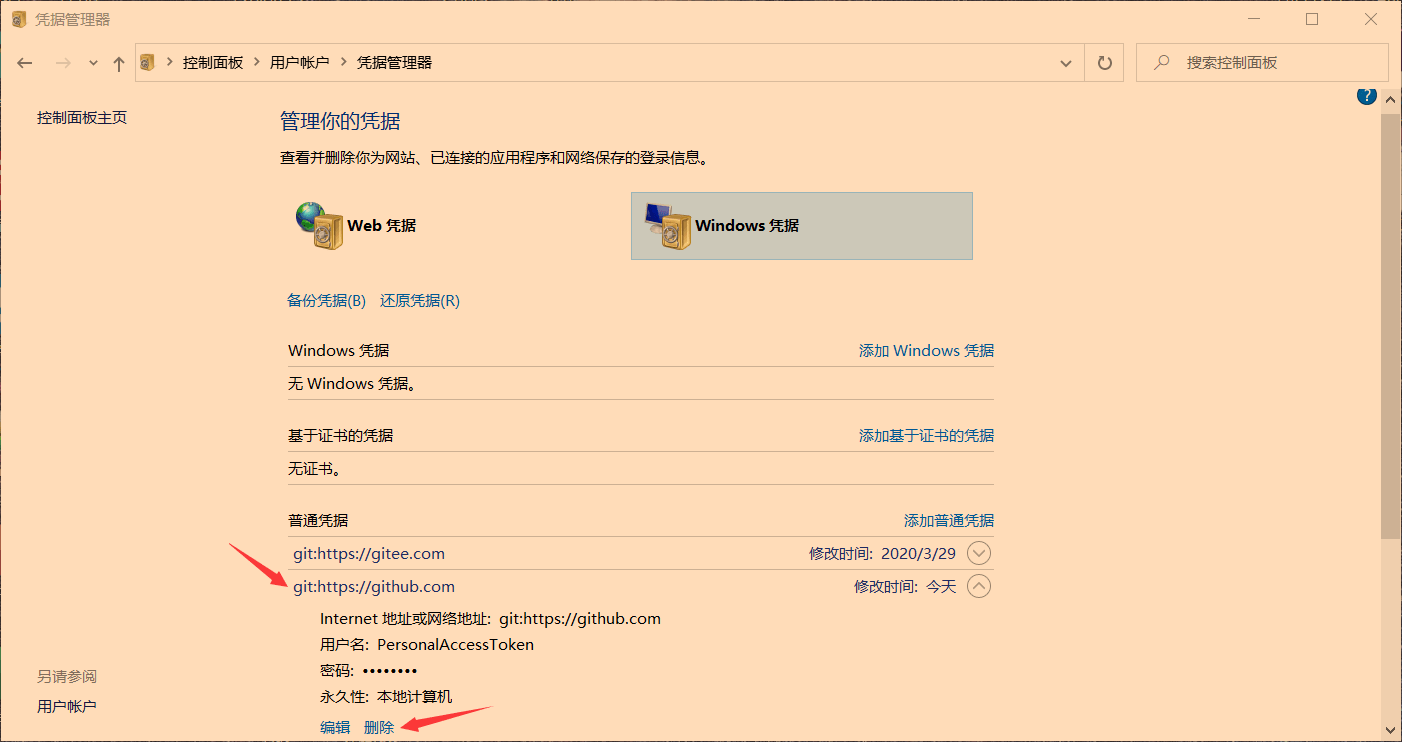Click the 修改时间: 今天 text
The width and height of the screenshot is (1402, 742).
[905, 586]
